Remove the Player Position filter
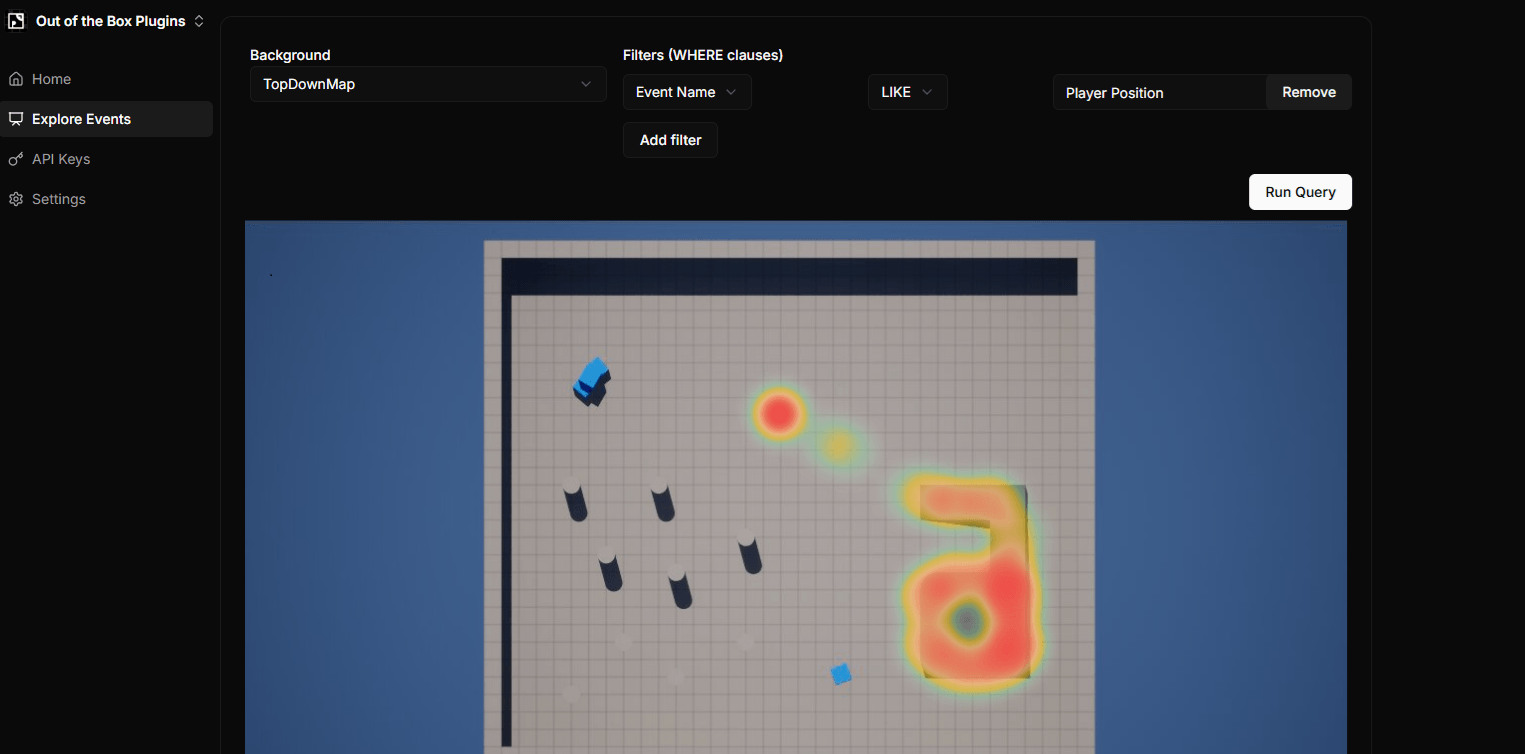 pyautogui.click(x=1308, y=92)
